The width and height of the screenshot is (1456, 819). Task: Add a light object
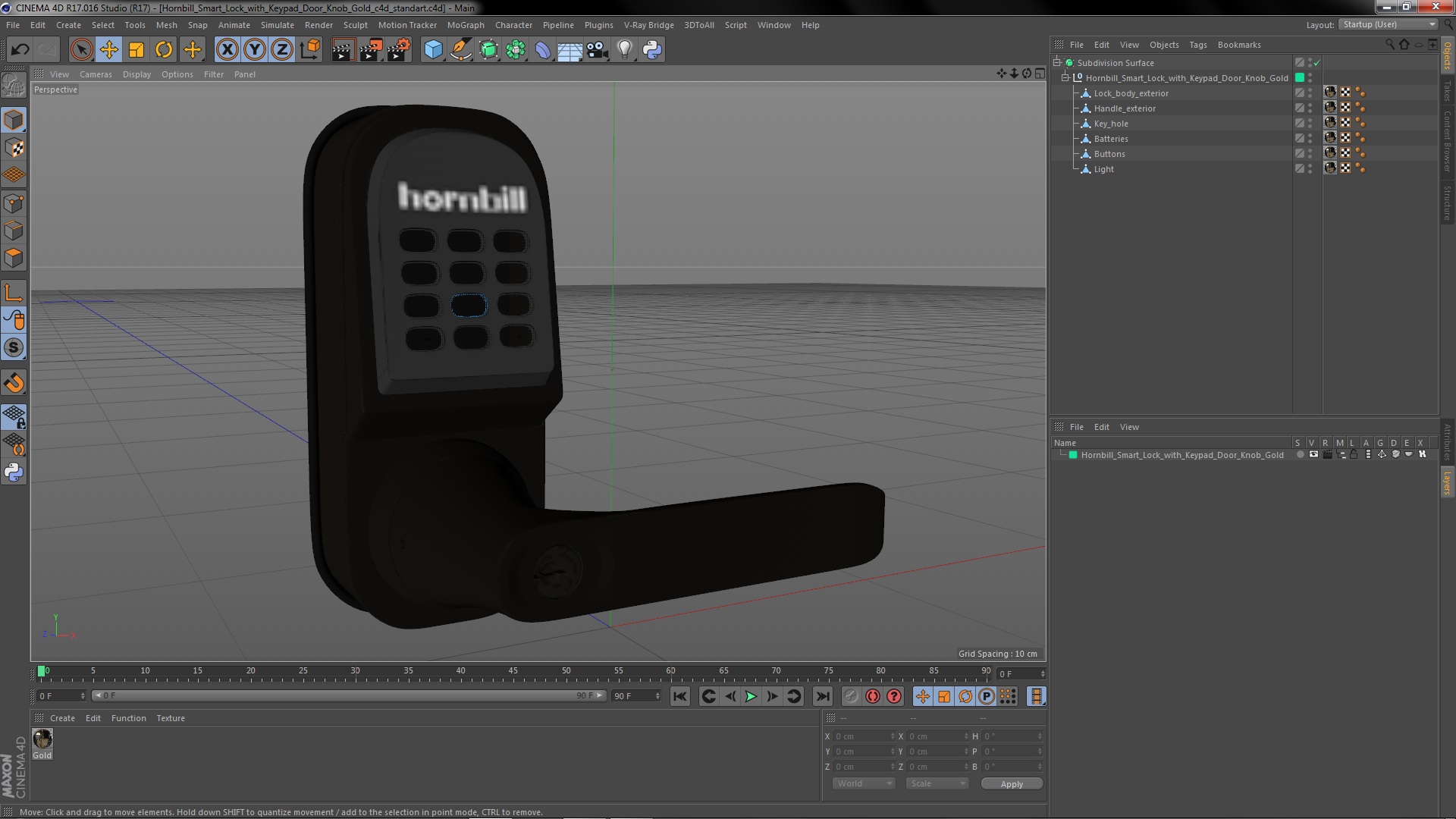click(624, 50)
